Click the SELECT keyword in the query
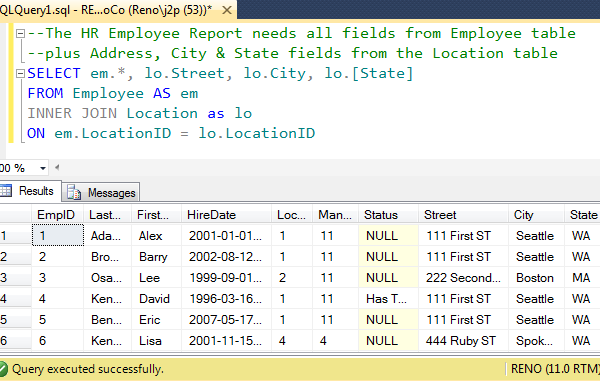Screen dimensions: 600x381 point(54,73)
